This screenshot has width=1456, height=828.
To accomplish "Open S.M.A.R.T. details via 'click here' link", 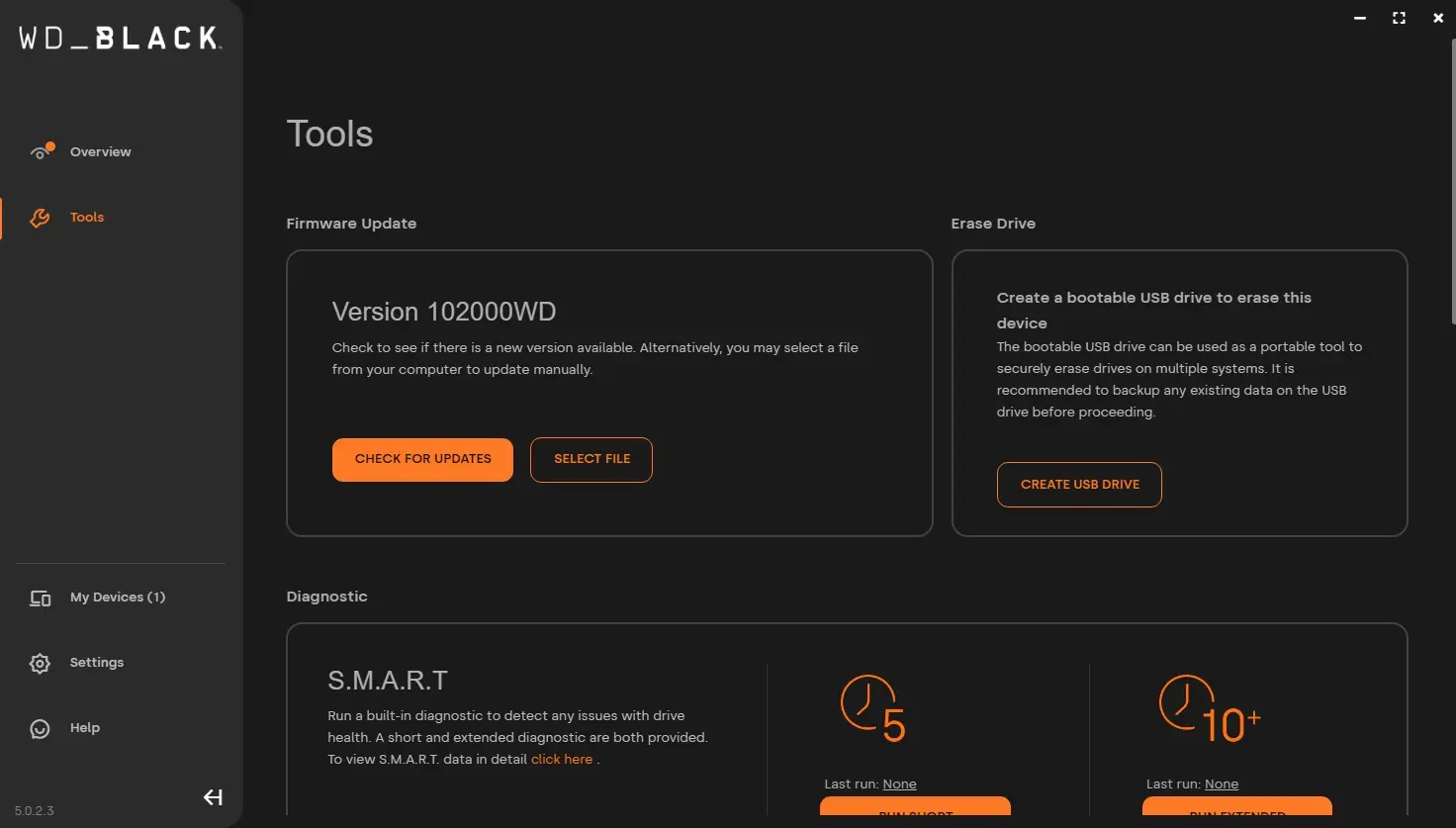I will [562, 760].
